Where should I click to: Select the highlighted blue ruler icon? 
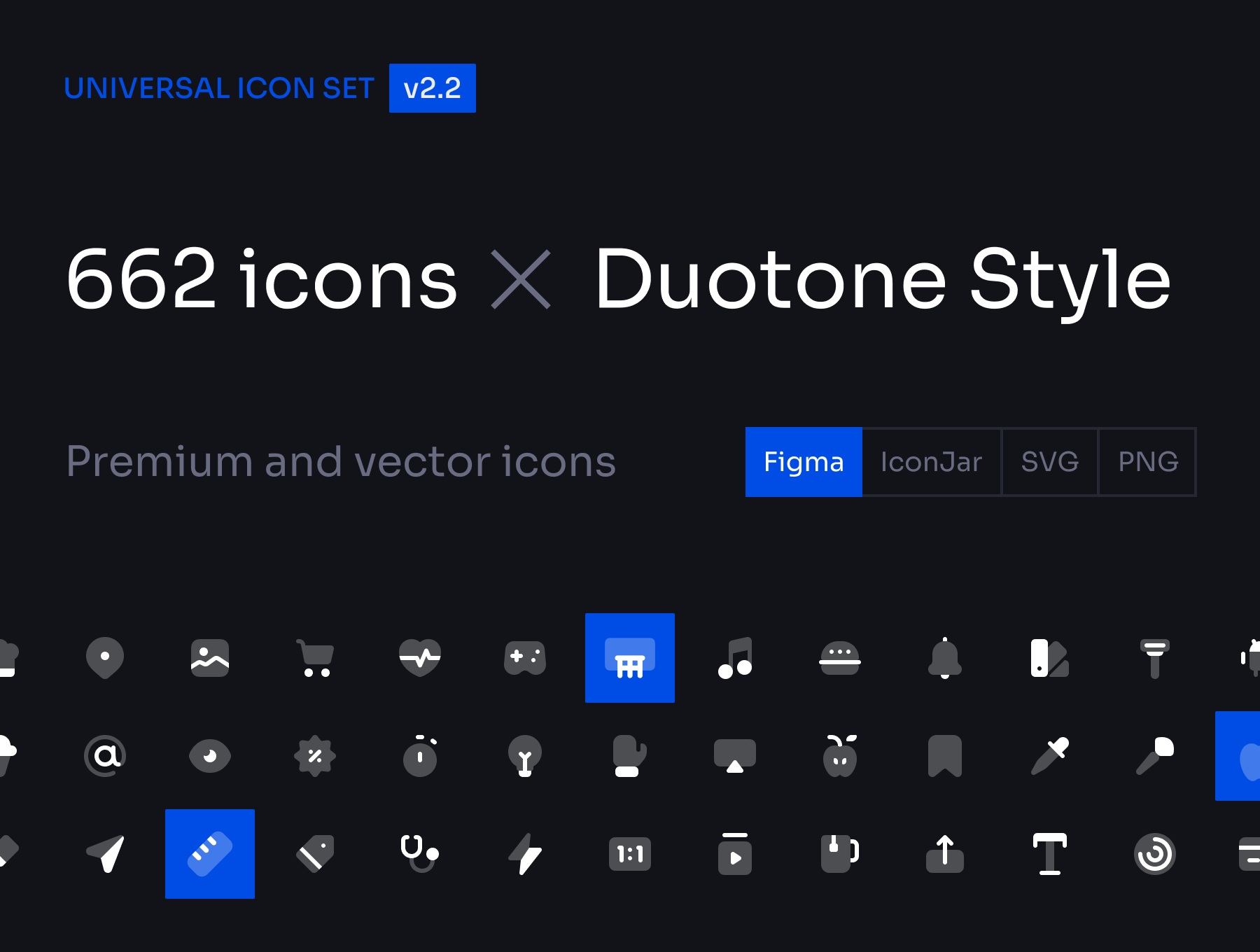tap(210, 854)
